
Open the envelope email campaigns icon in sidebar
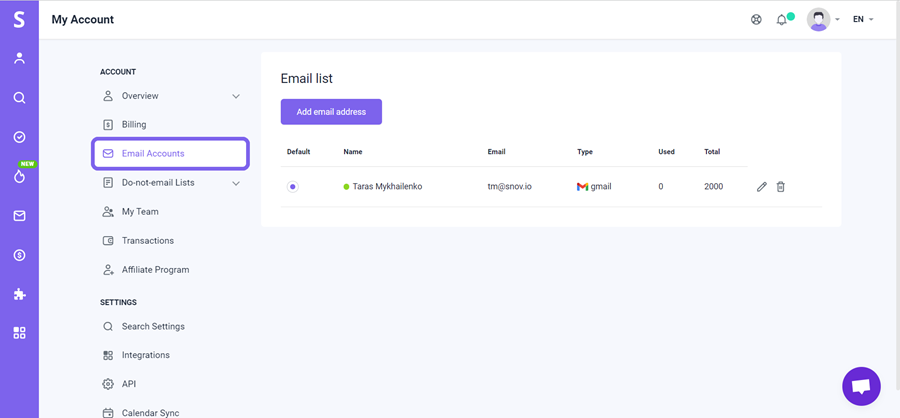point(20,216)
